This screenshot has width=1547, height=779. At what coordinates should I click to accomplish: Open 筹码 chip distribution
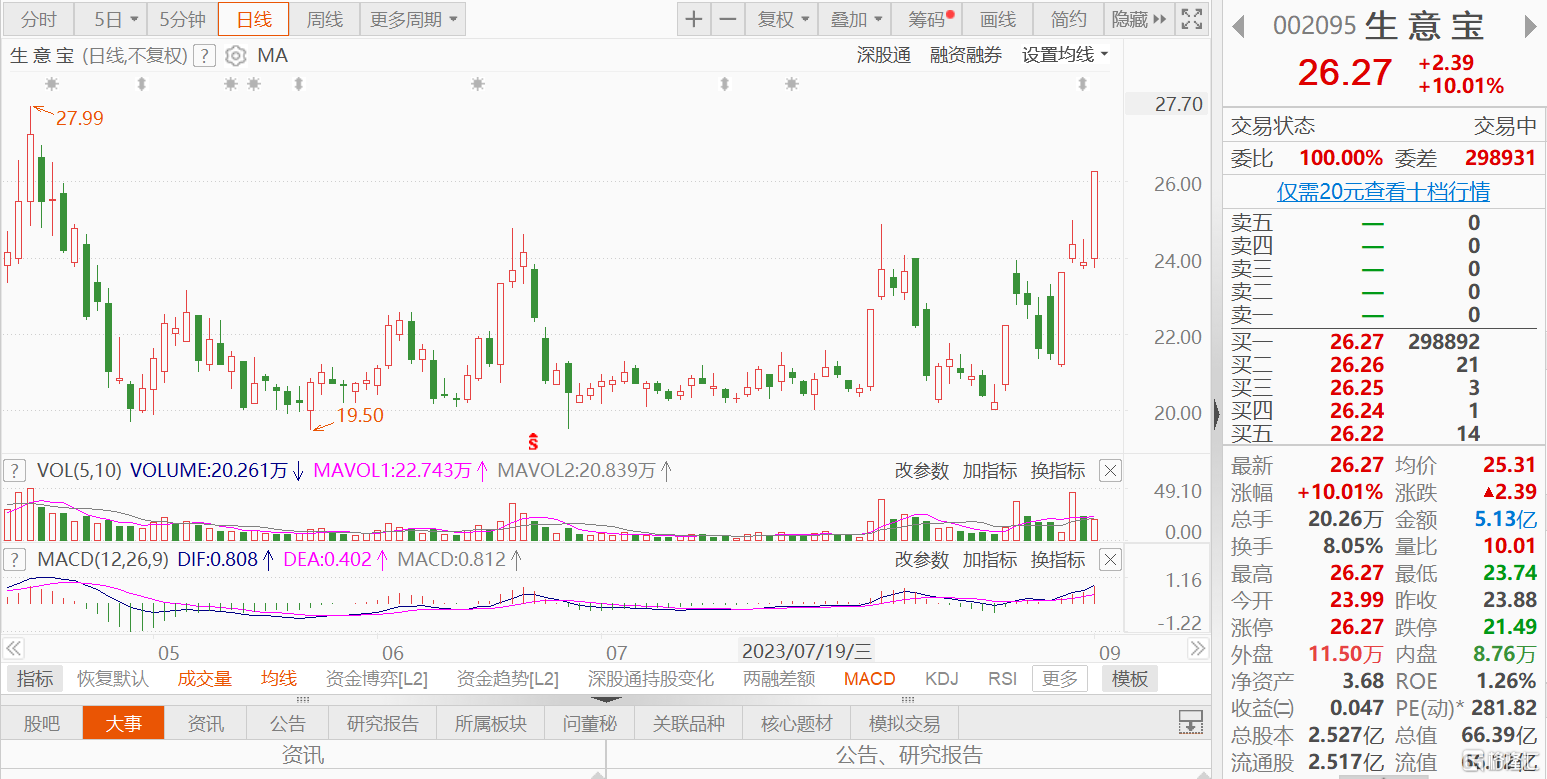(927, 19)
